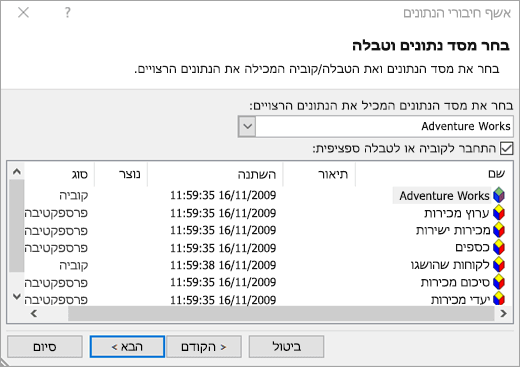520x367 pixels.
Task: Close the data connection wizard dialog
Action: coord(23,13)
